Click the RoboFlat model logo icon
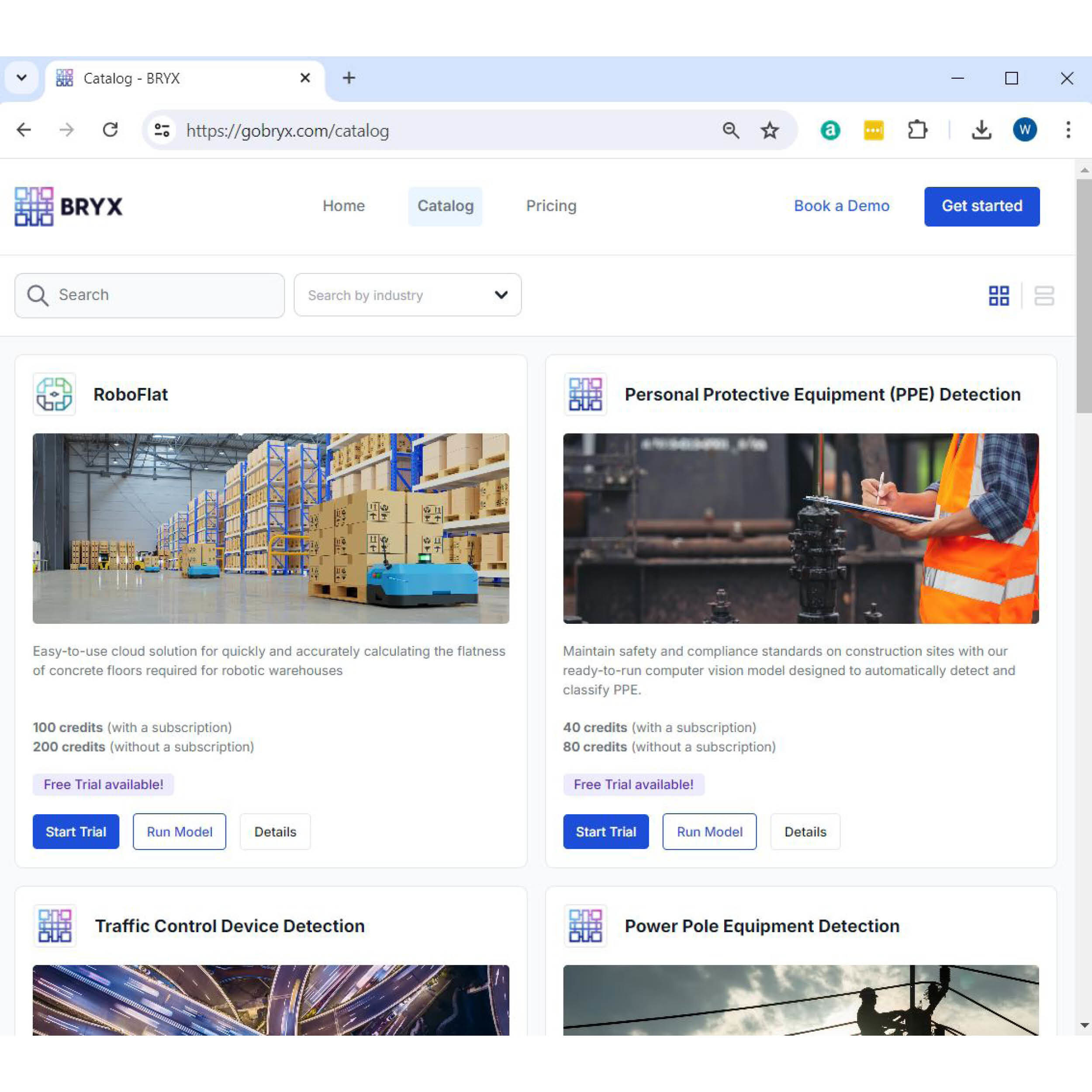The image size is (1092, 1092). pos(54,394)
